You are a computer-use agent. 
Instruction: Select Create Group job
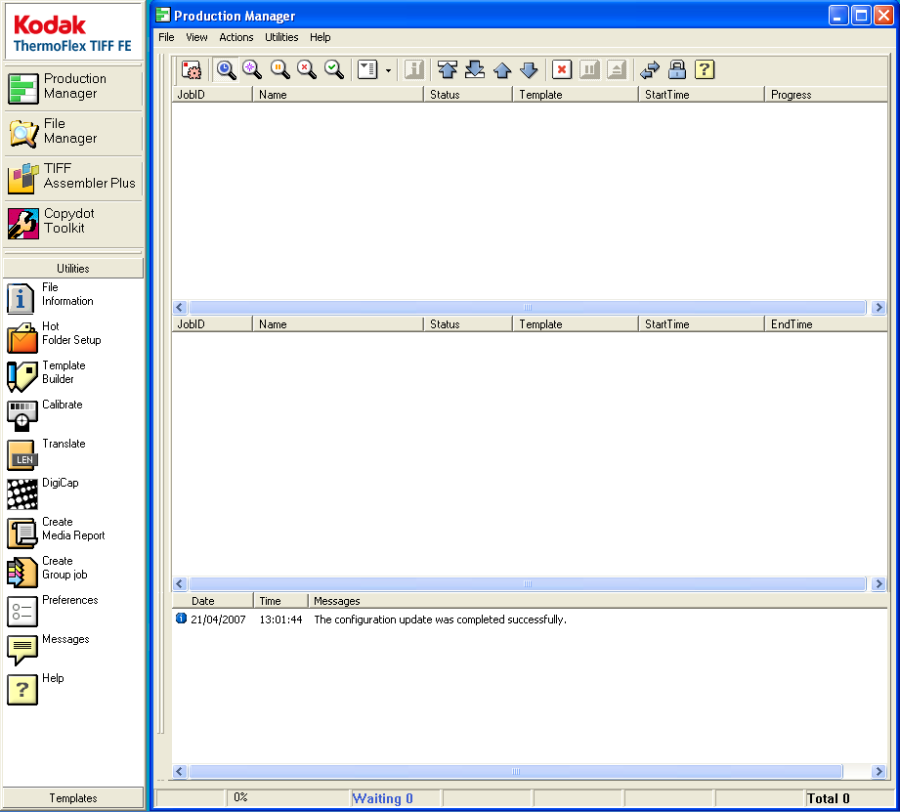click(x=47, y=570)
